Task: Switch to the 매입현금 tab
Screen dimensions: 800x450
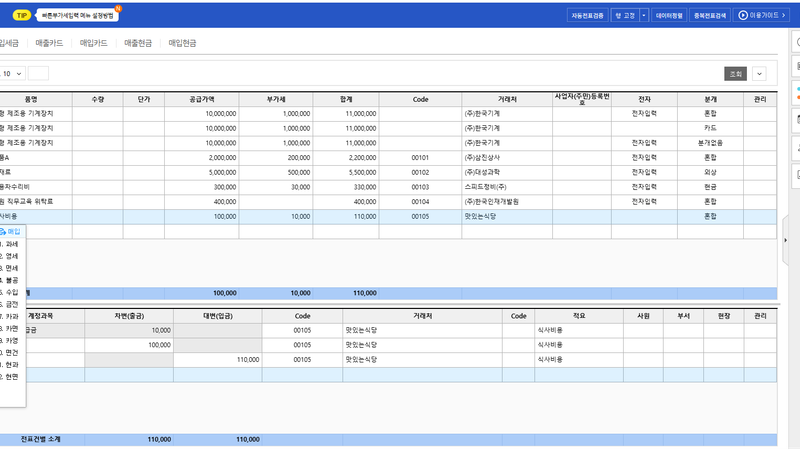Action: click(x=183, y=43)
